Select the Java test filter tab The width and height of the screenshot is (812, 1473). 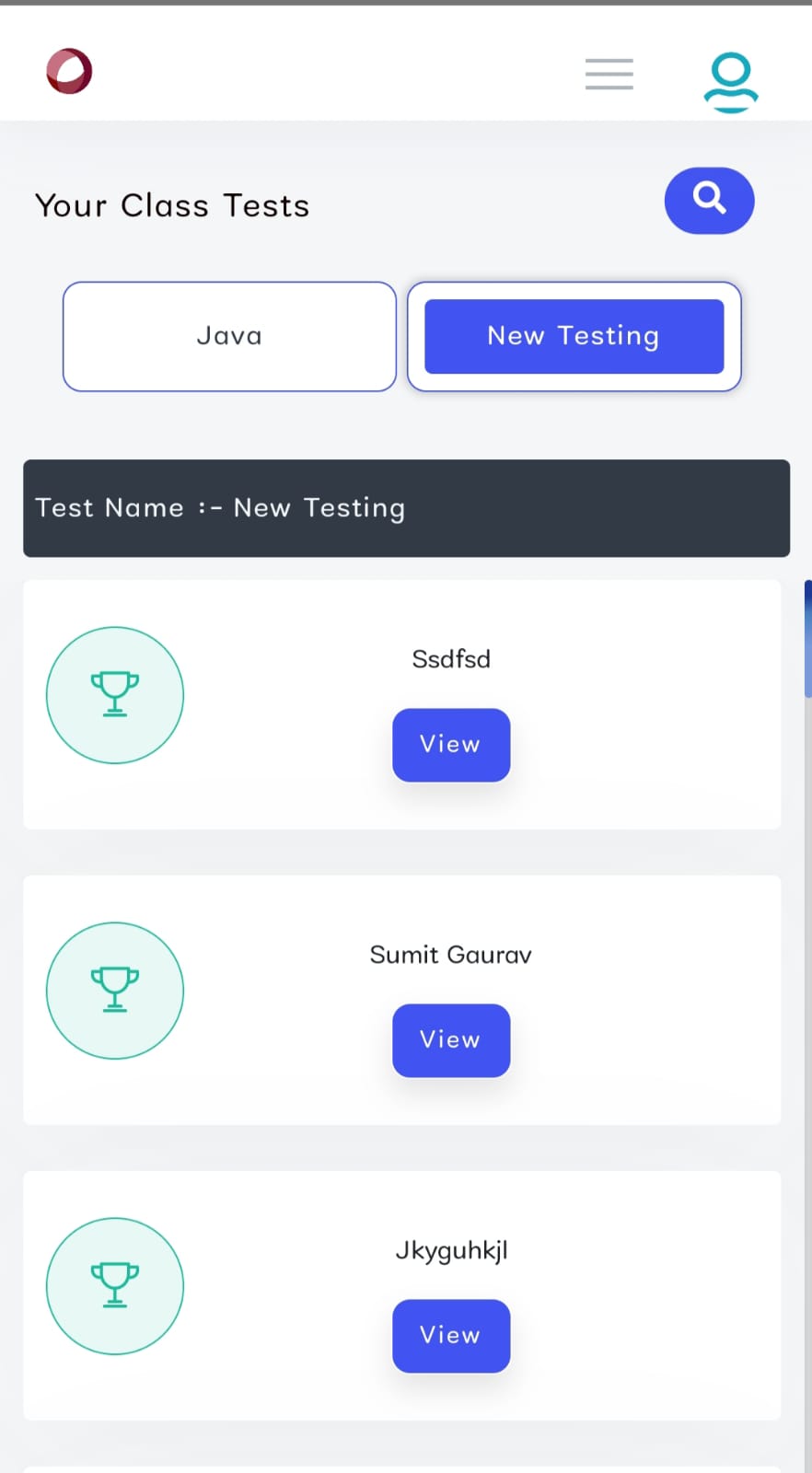coord(228,336)
